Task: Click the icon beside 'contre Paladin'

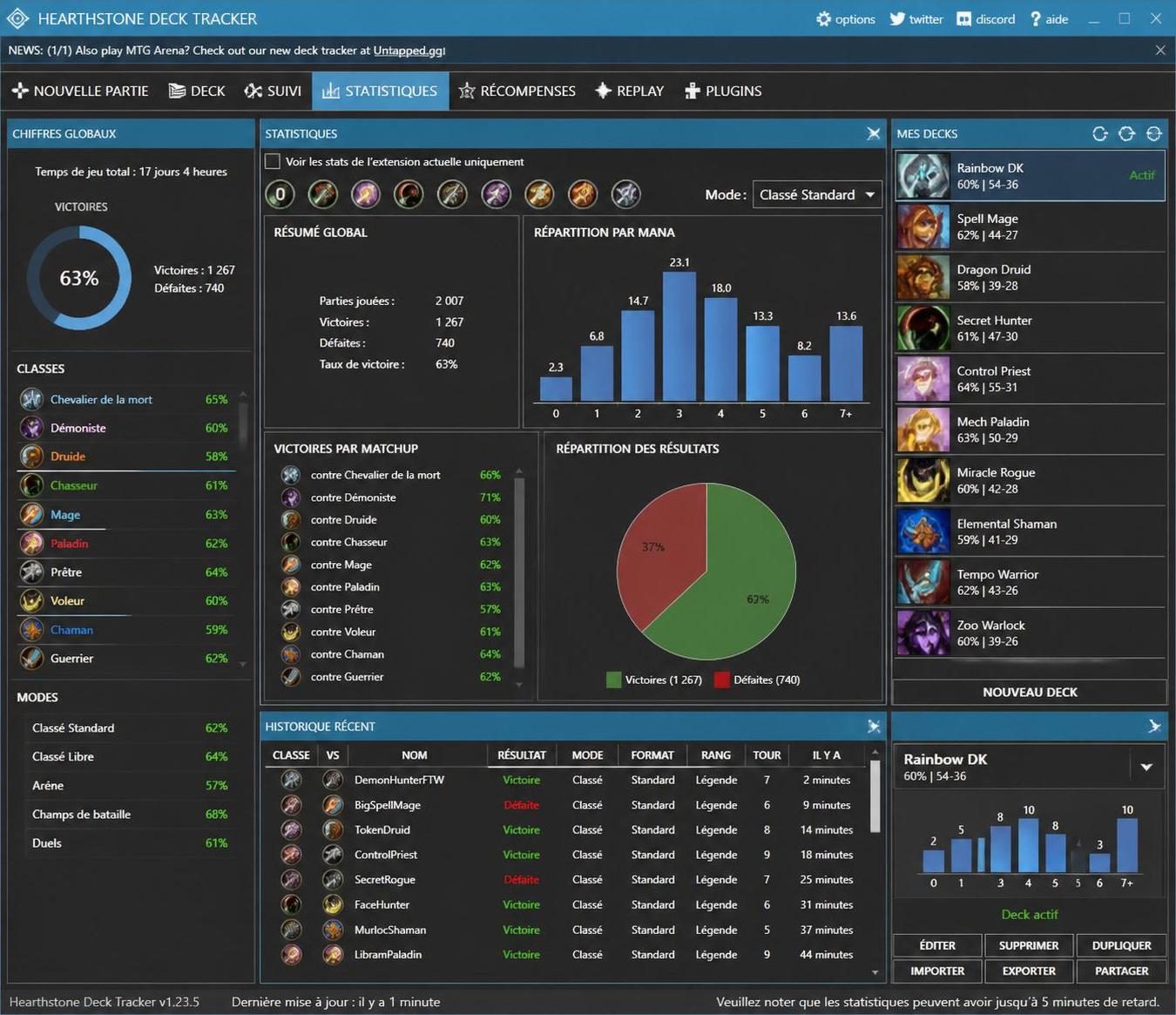Action: [x=291, y=587]
